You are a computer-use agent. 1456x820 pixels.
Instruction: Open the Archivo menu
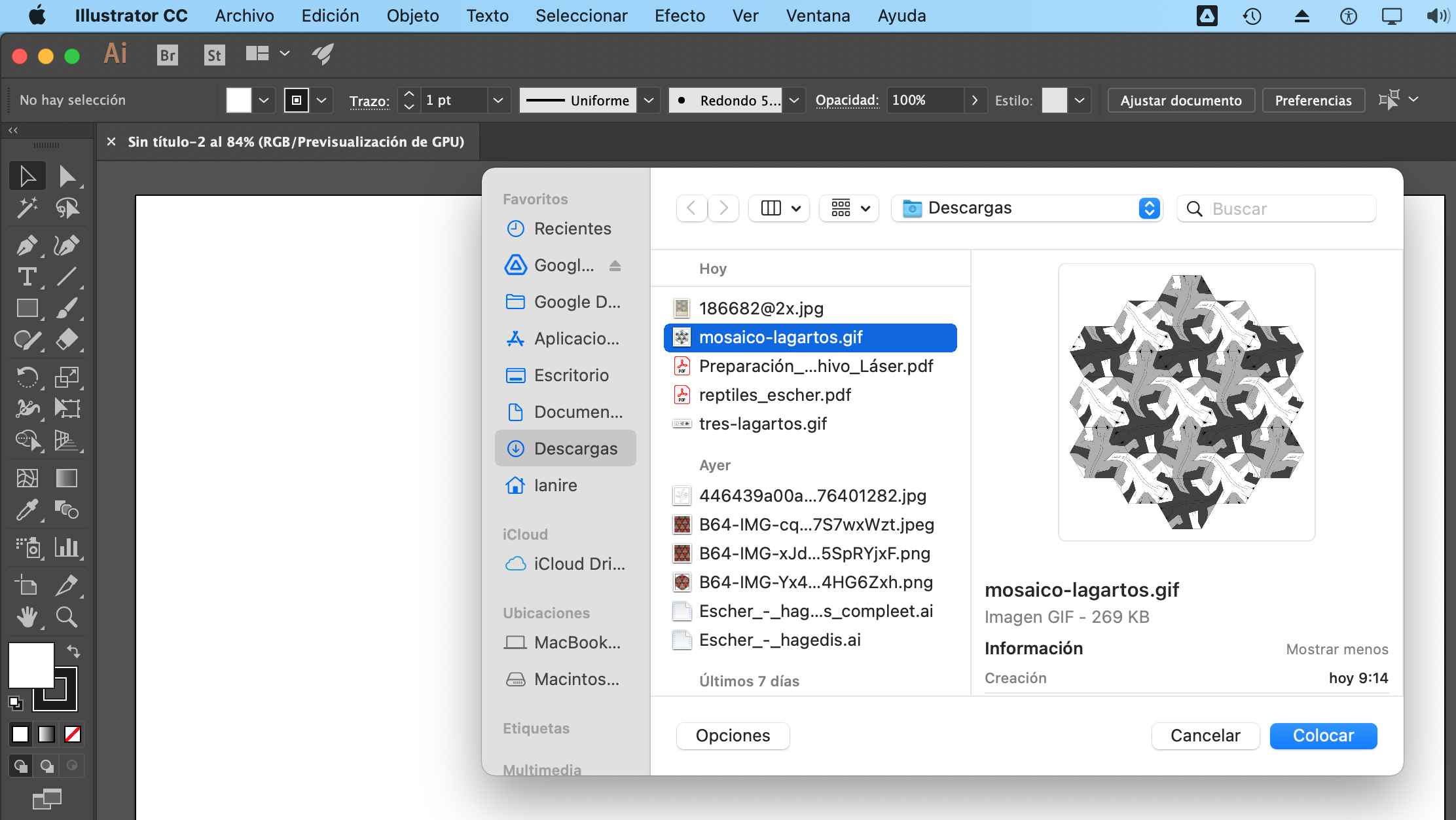point(245,16)
